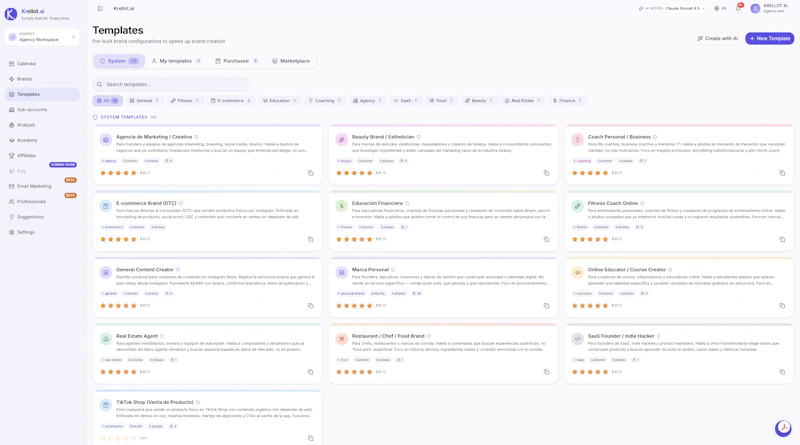Filter templates by General category
Image resolution: width=800 pixels, height=445 pixels.
point(144,101)
